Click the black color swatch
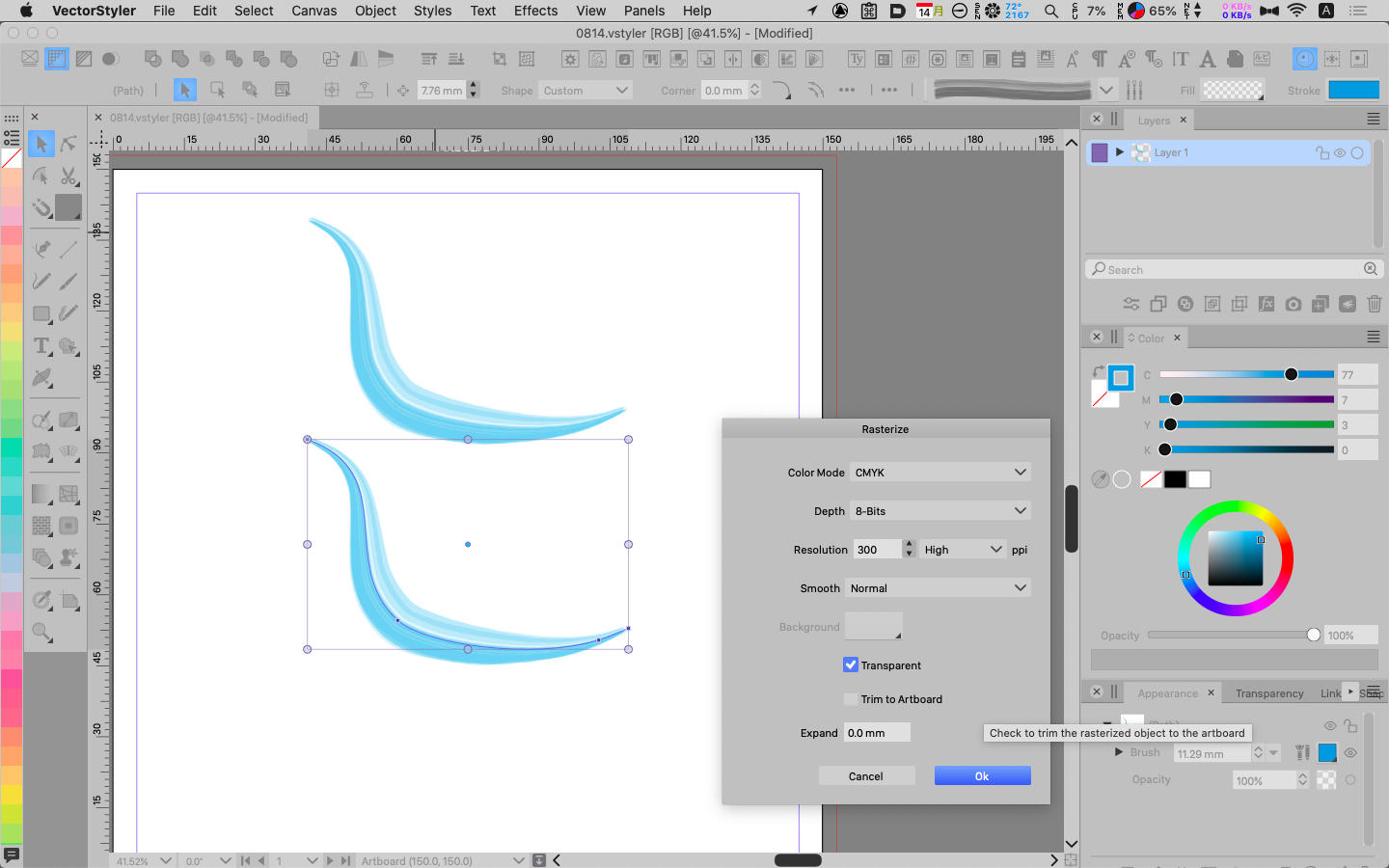The width and height of the screenshot is (1389, 868). click(x=1174, y=479)
